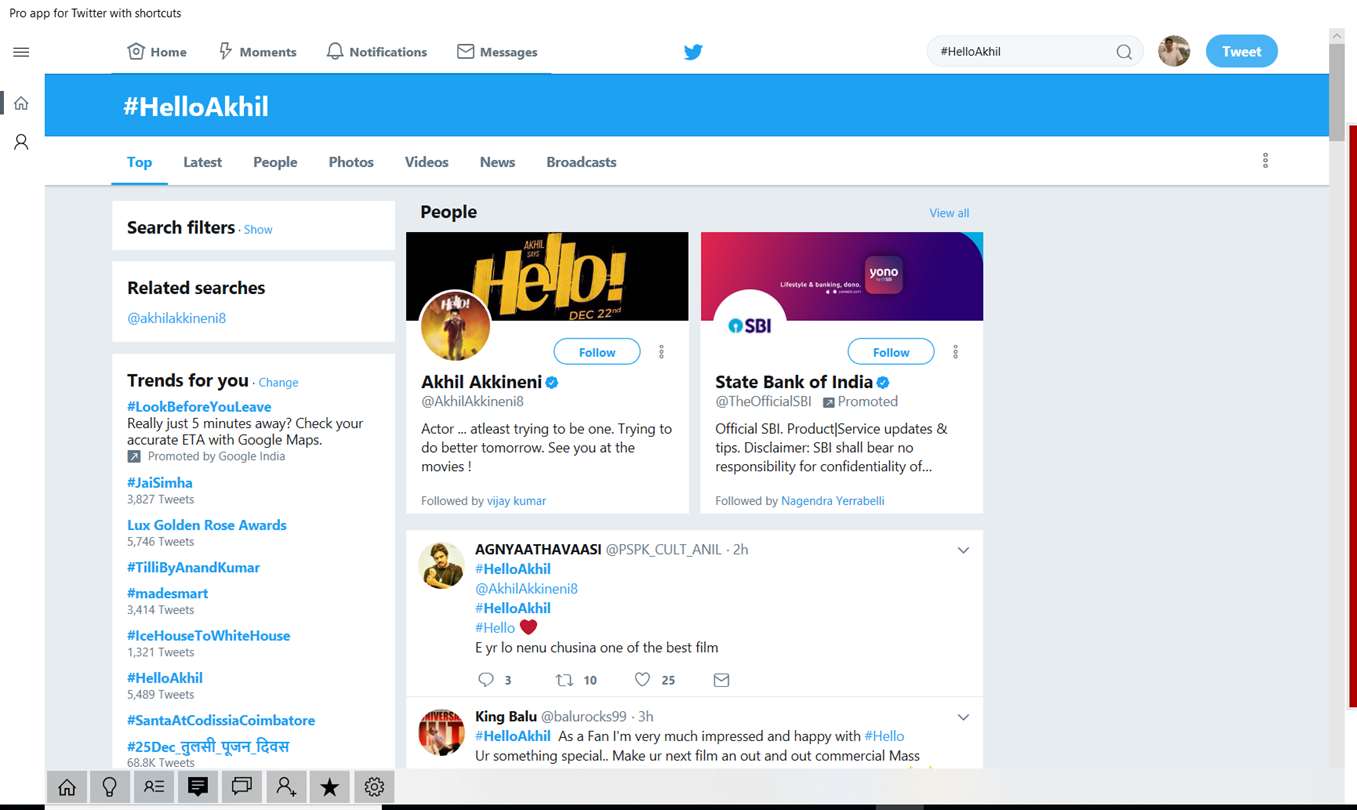The image size is (1357, 810).
Task: Open the AGNYAATHAVAASI profile picture
Action: [441, 565]
